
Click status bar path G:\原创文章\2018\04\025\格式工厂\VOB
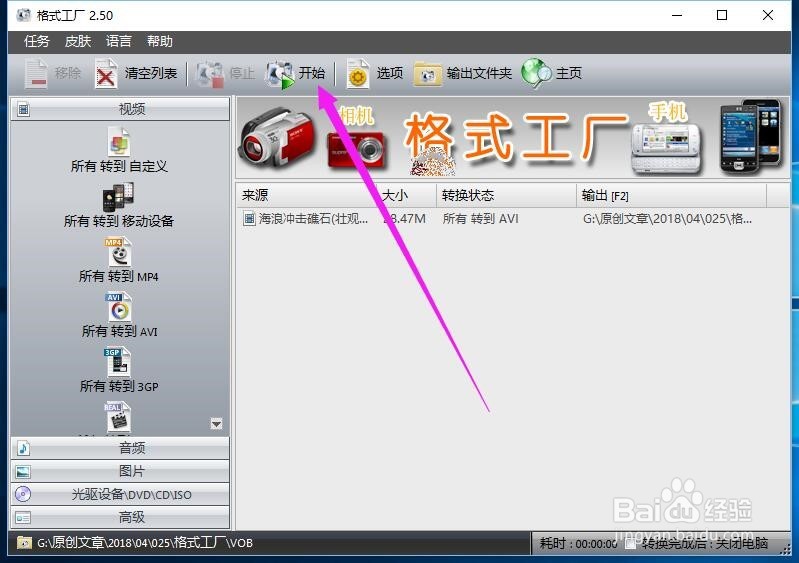[x=145, y=543]
